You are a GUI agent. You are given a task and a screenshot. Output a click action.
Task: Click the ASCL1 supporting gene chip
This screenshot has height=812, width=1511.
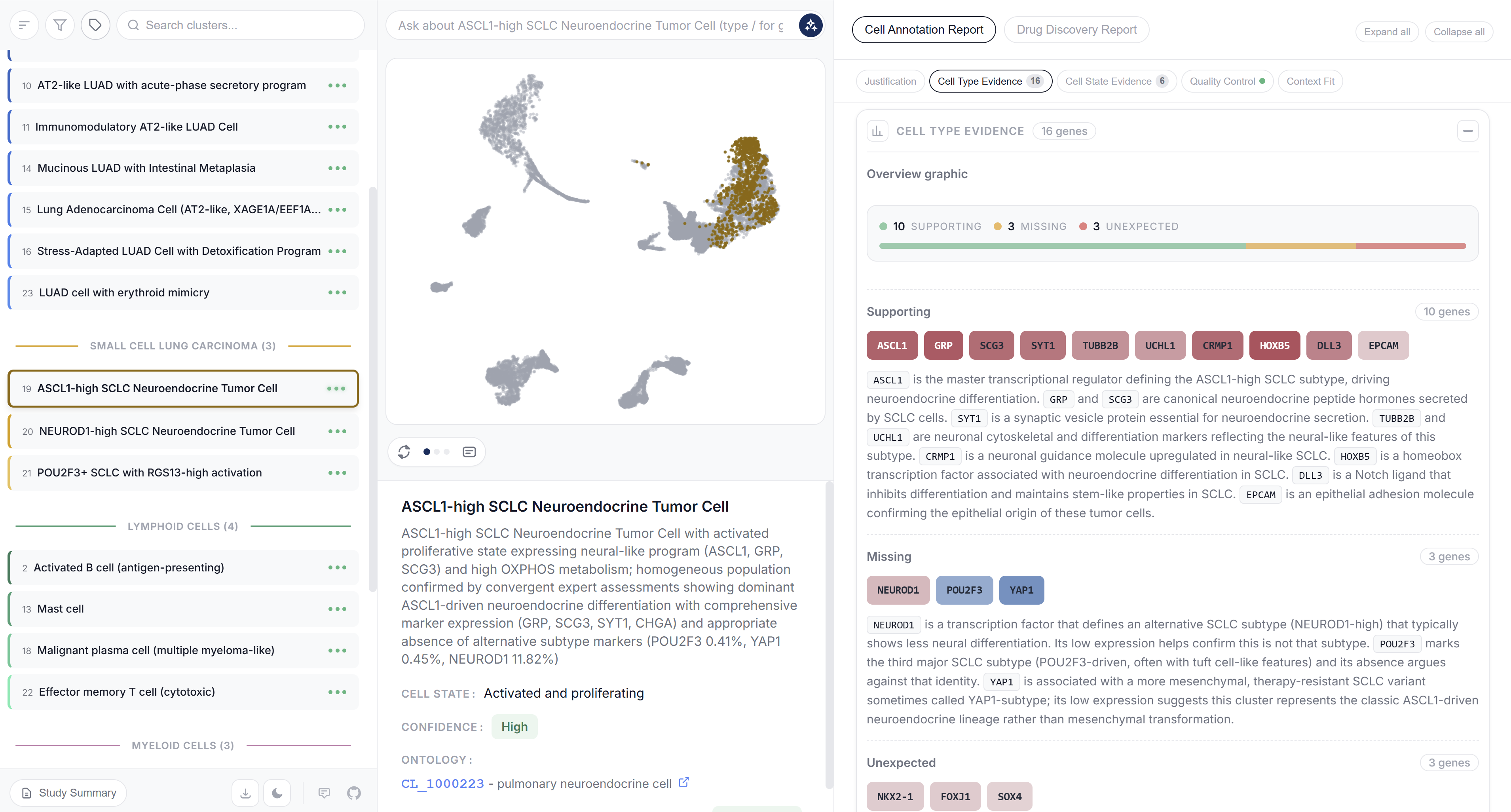(x=892, y=345)
